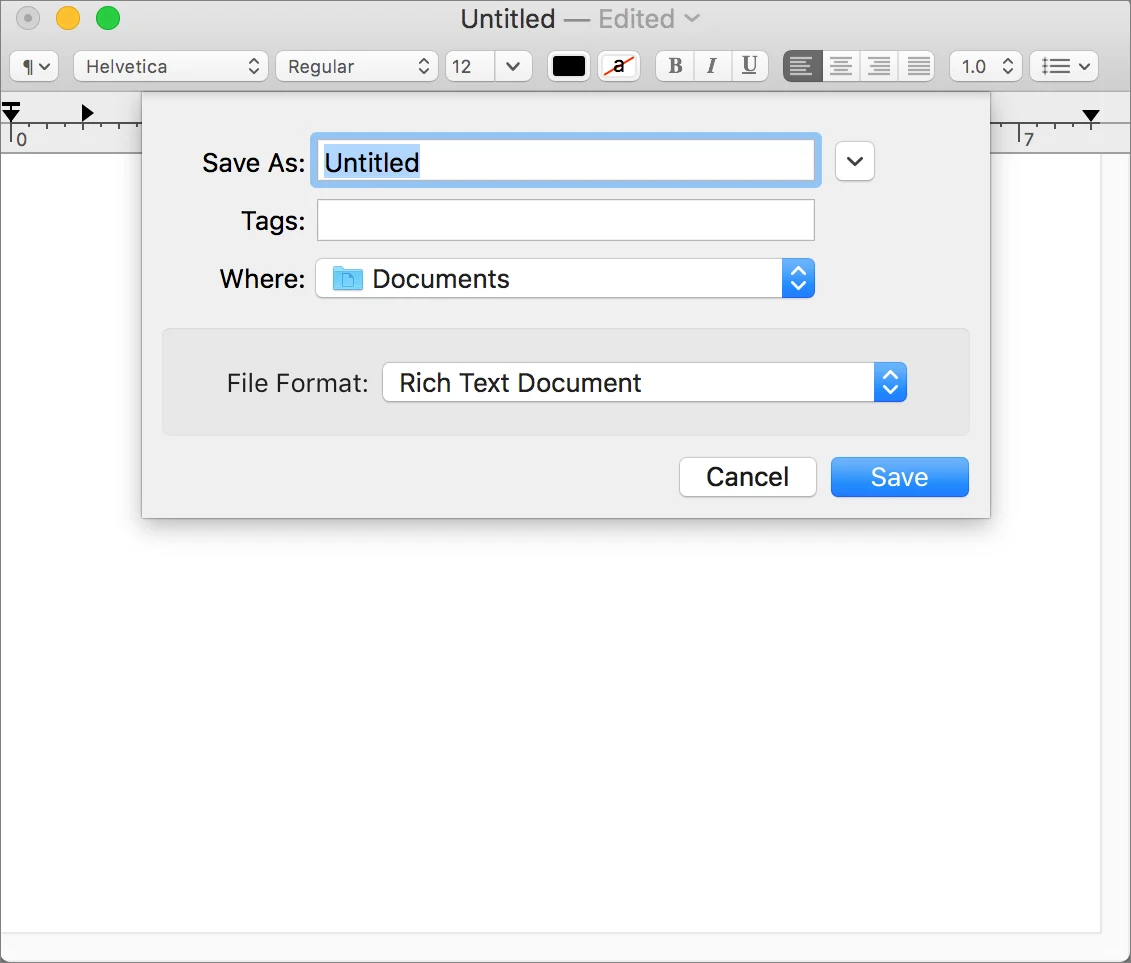
Task: Change File Format from Rich Text Document
Action: [644, 382]
